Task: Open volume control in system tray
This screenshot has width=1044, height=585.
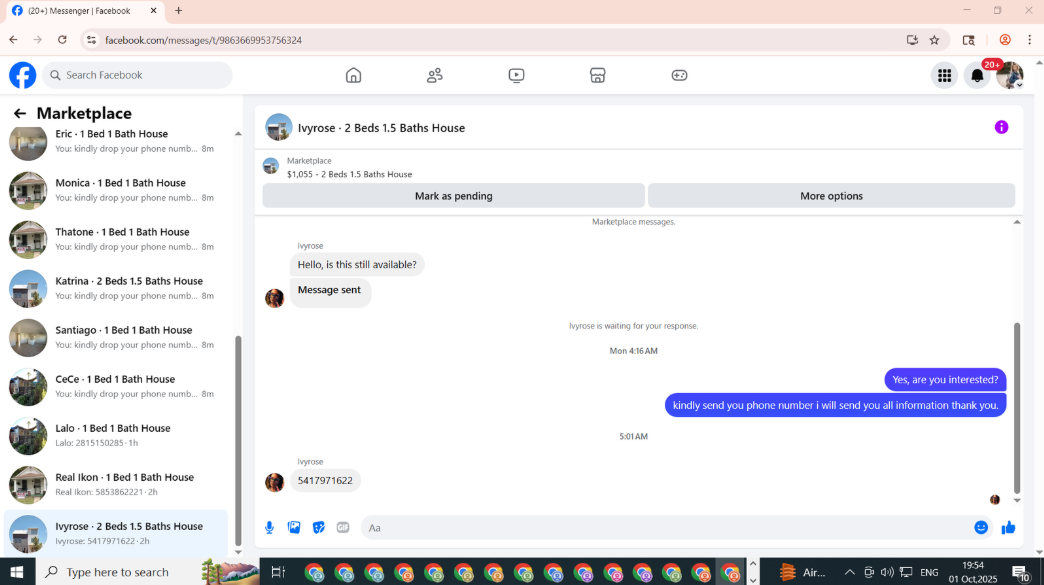Action: (x=887, y=572)
